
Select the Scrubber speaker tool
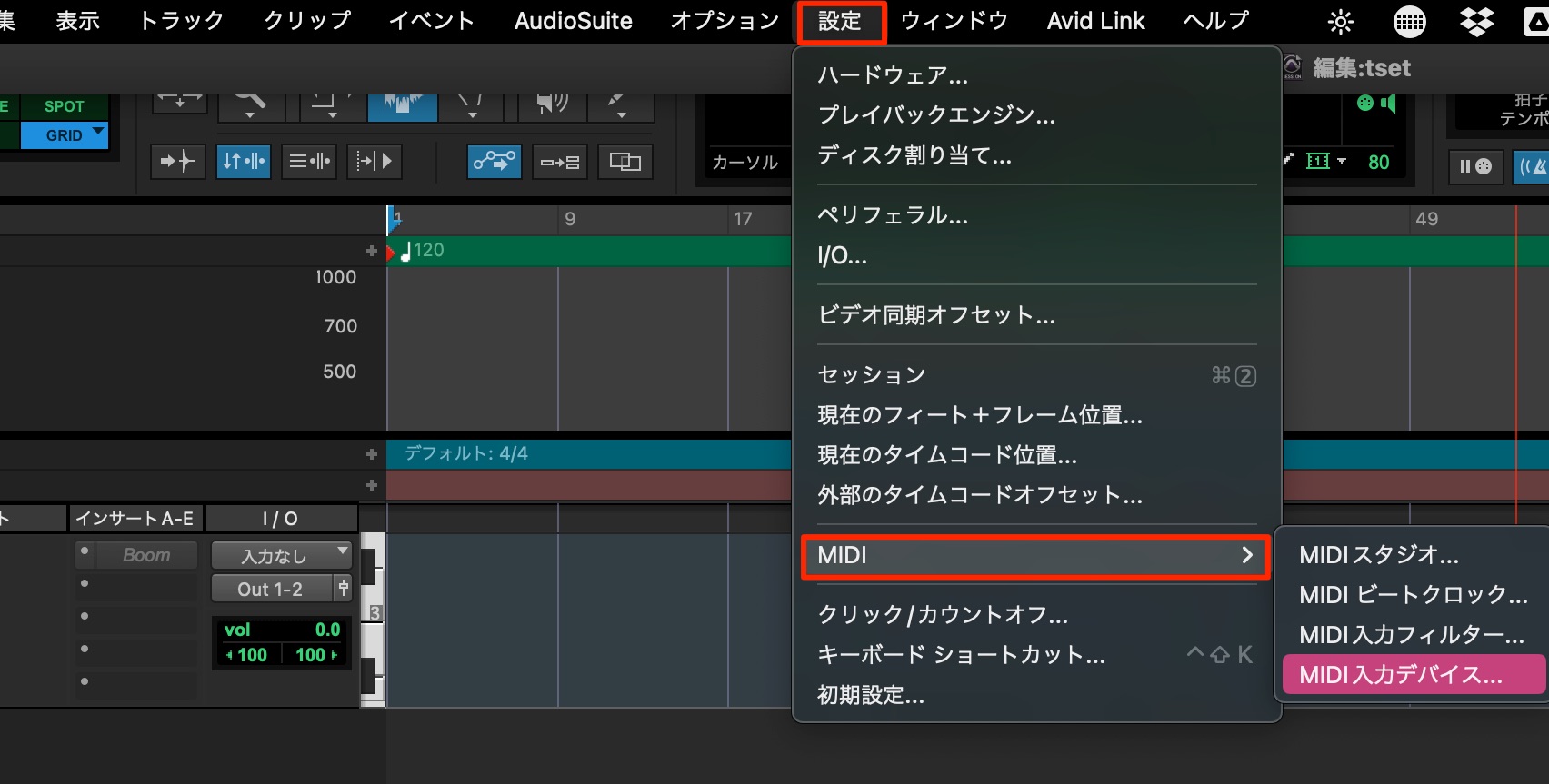pos(552,105)
